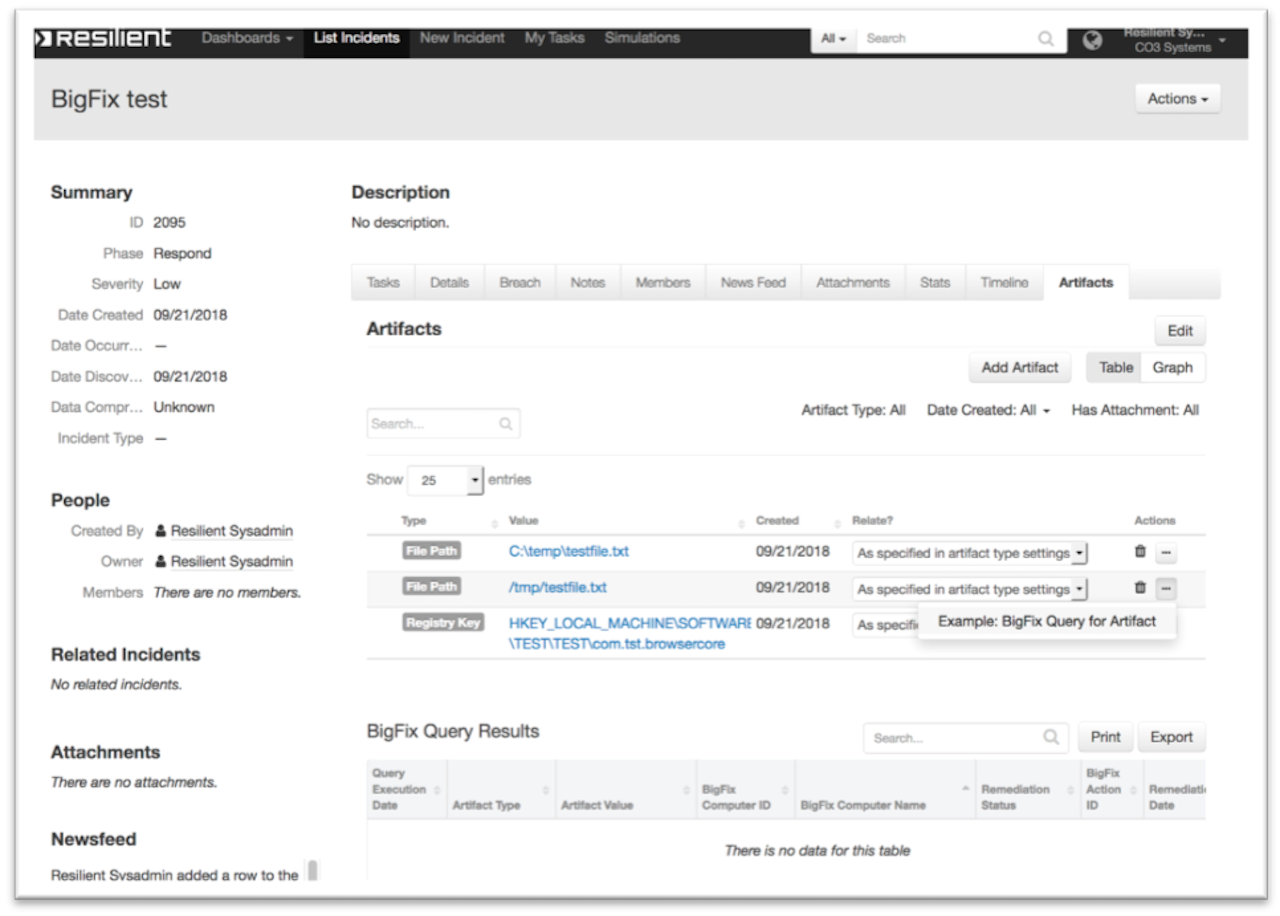1280x916 pixels.
Task: Click the Resilient logo in the top bar
Action: click(103, 37)
